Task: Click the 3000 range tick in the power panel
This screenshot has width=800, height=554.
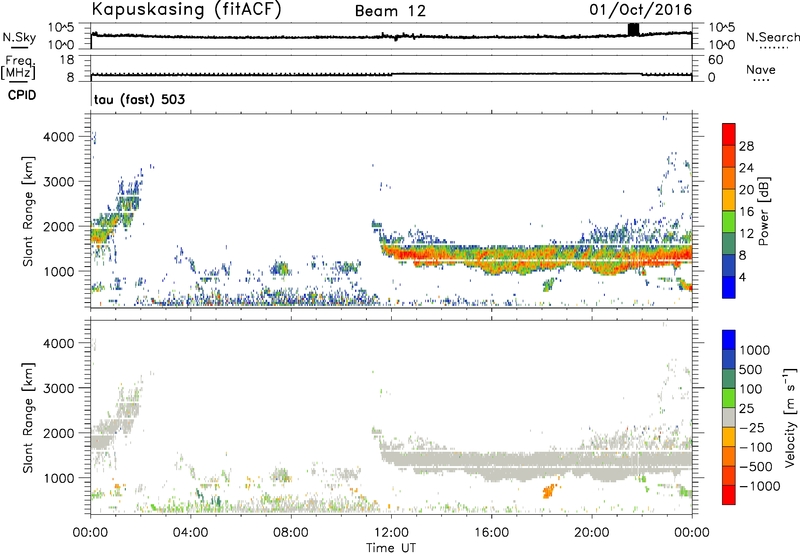Action: [x=59, y=182]
